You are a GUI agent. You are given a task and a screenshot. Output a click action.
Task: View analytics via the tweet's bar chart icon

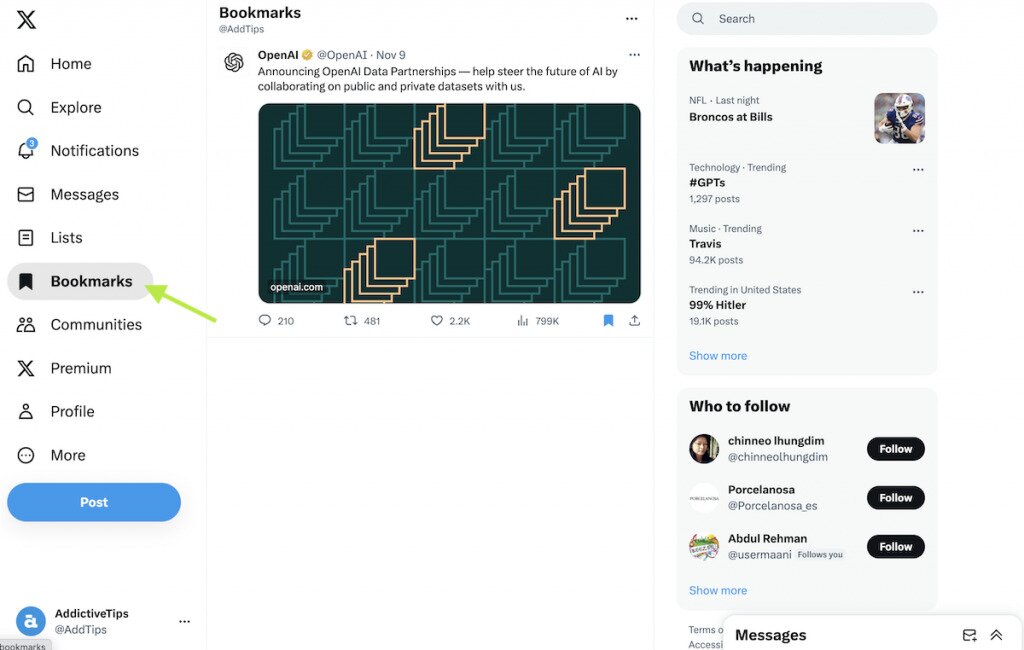(x=524, y=320)
